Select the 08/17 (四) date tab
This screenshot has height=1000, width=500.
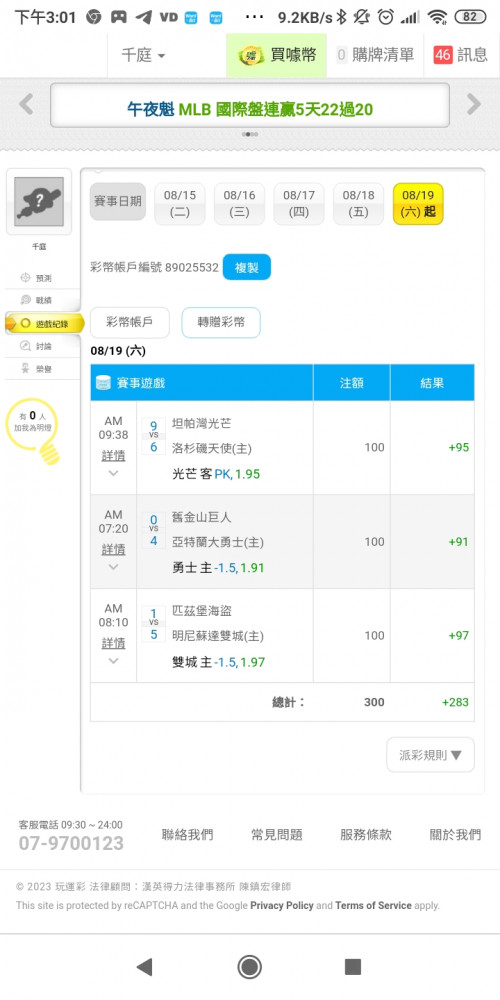point(299,204)
